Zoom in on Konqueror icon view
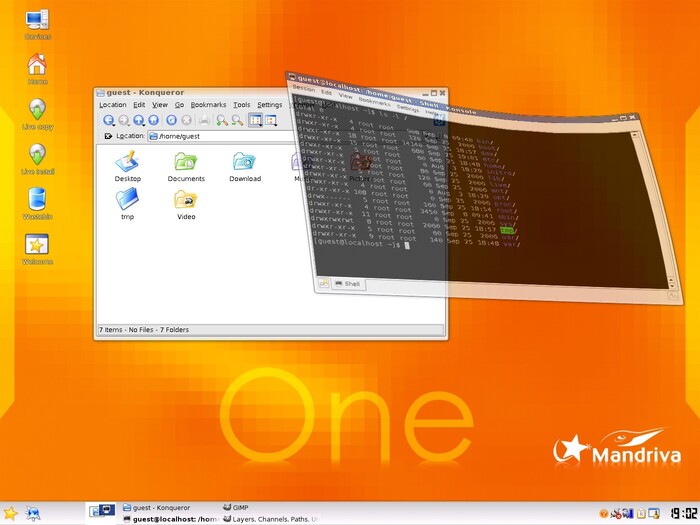Screen dimensions: 700x525 coord(221,120)
